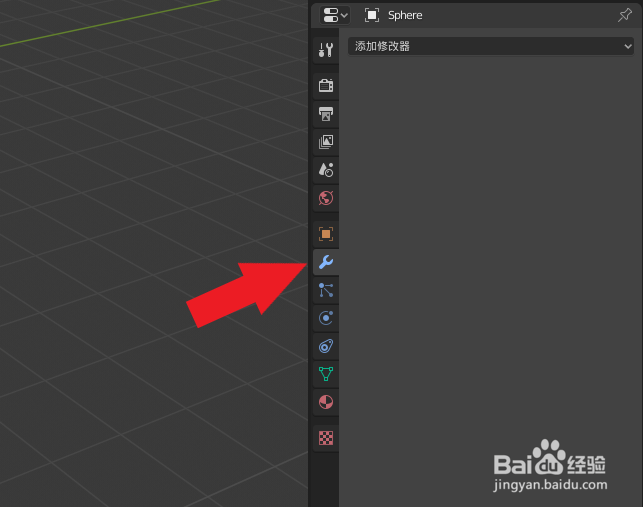Open the 添加修改器 (Add Modifier) dropdown
The height and width of the screenshot is (507, 643).
(490, 46)
